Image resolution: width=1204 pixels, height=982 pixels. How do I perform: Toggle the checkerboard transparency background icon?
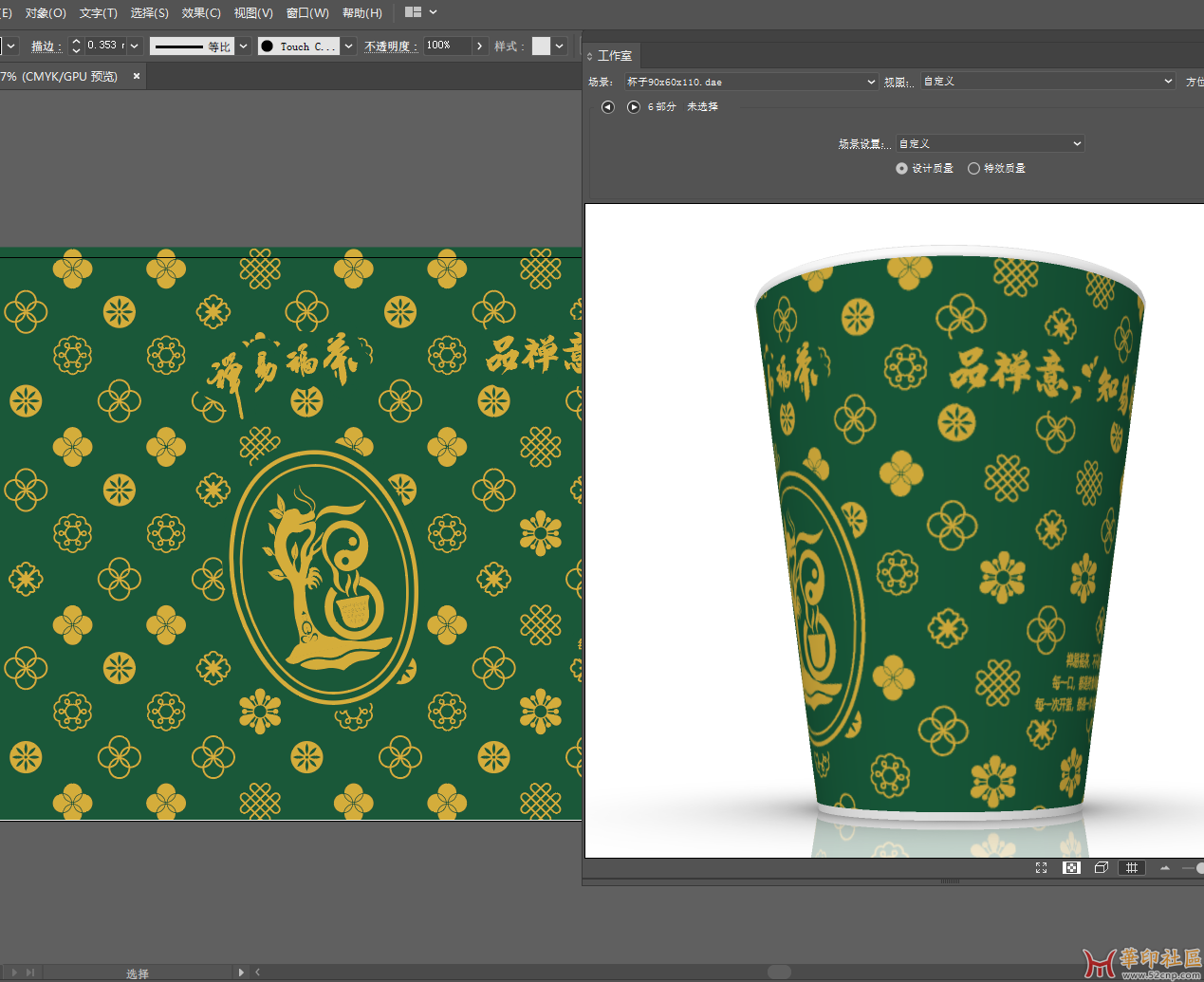[1071, 868]
